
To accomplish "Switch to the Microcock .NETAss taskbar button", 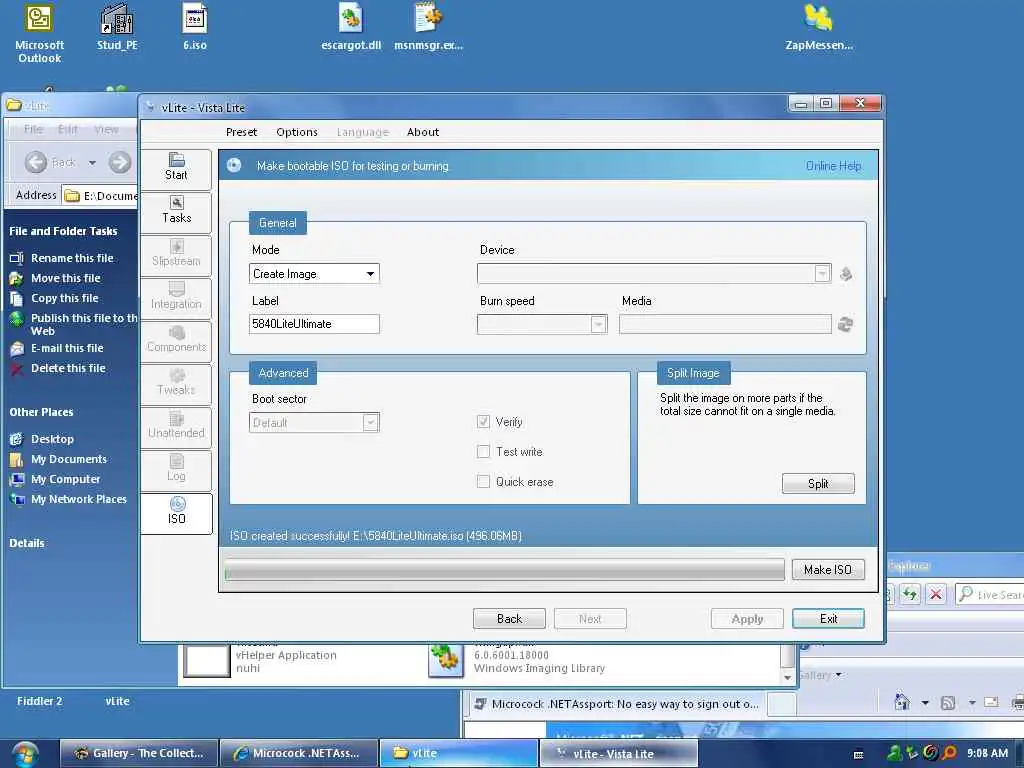I will pyautogui.click(x=298, y=753).
